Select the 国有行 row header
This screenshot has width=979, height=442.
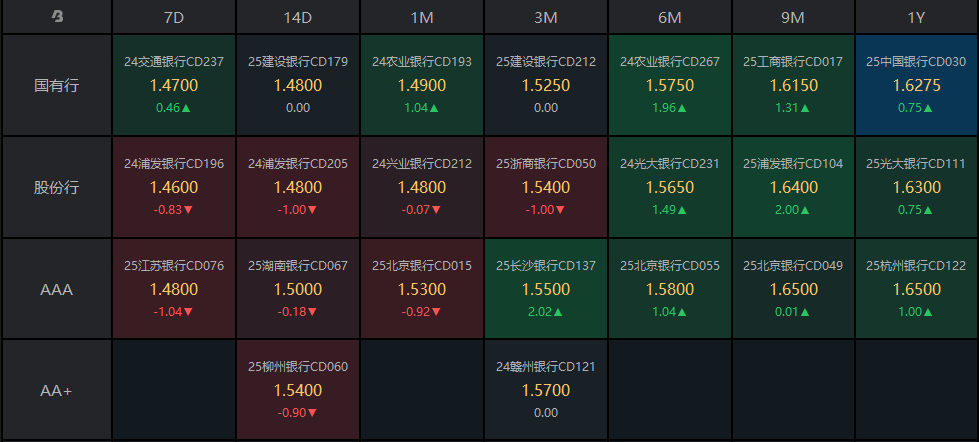click(x=57, y=85)
